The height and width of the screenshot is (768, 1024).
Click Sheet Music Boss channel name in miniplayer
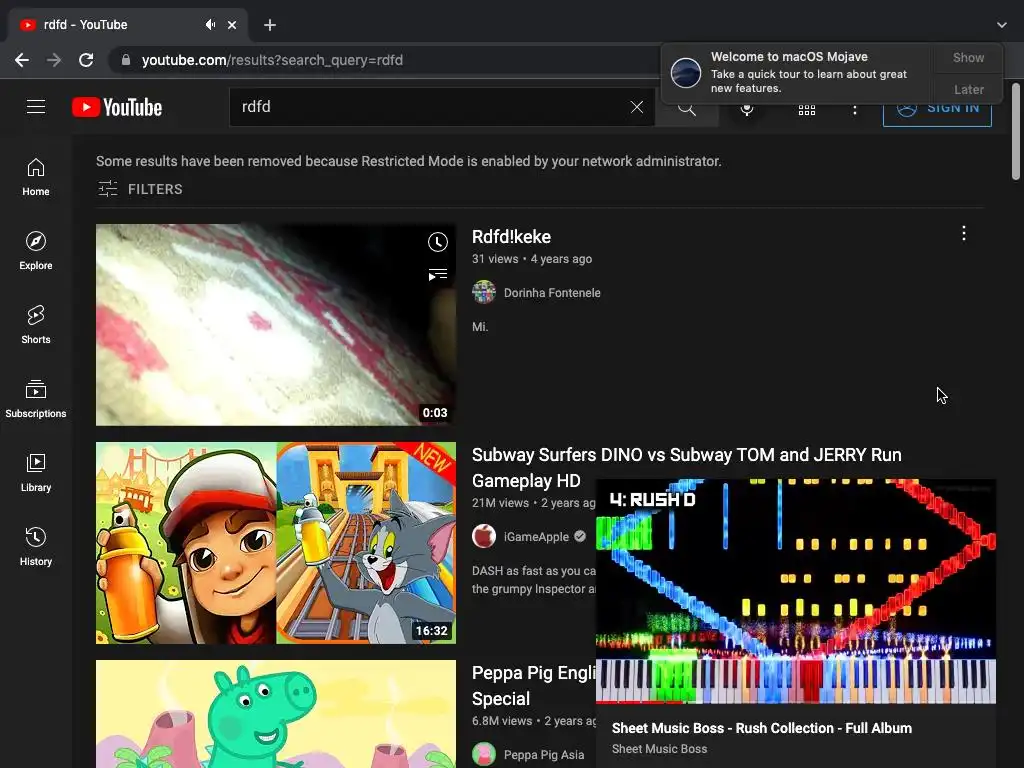tap(660, 749)
